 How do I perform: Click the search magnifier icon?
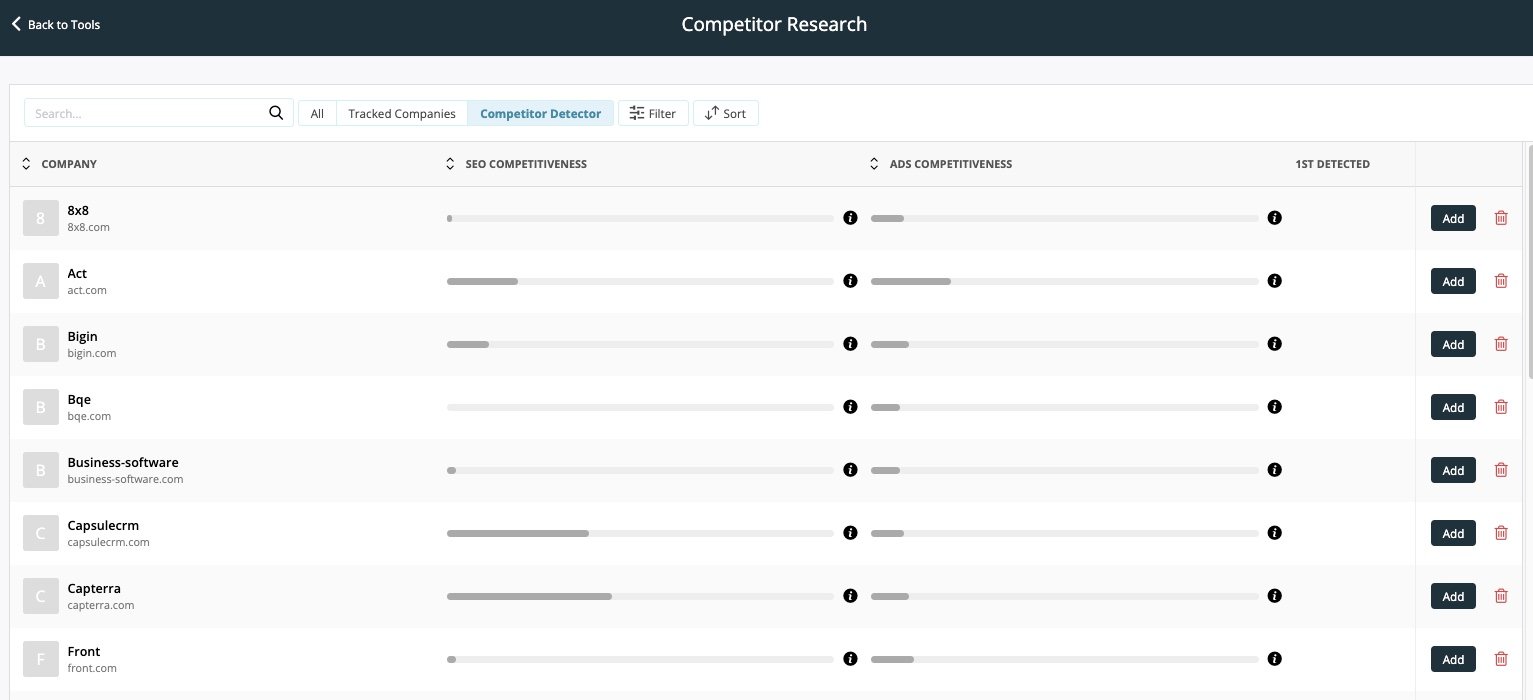tap(276, 113)
